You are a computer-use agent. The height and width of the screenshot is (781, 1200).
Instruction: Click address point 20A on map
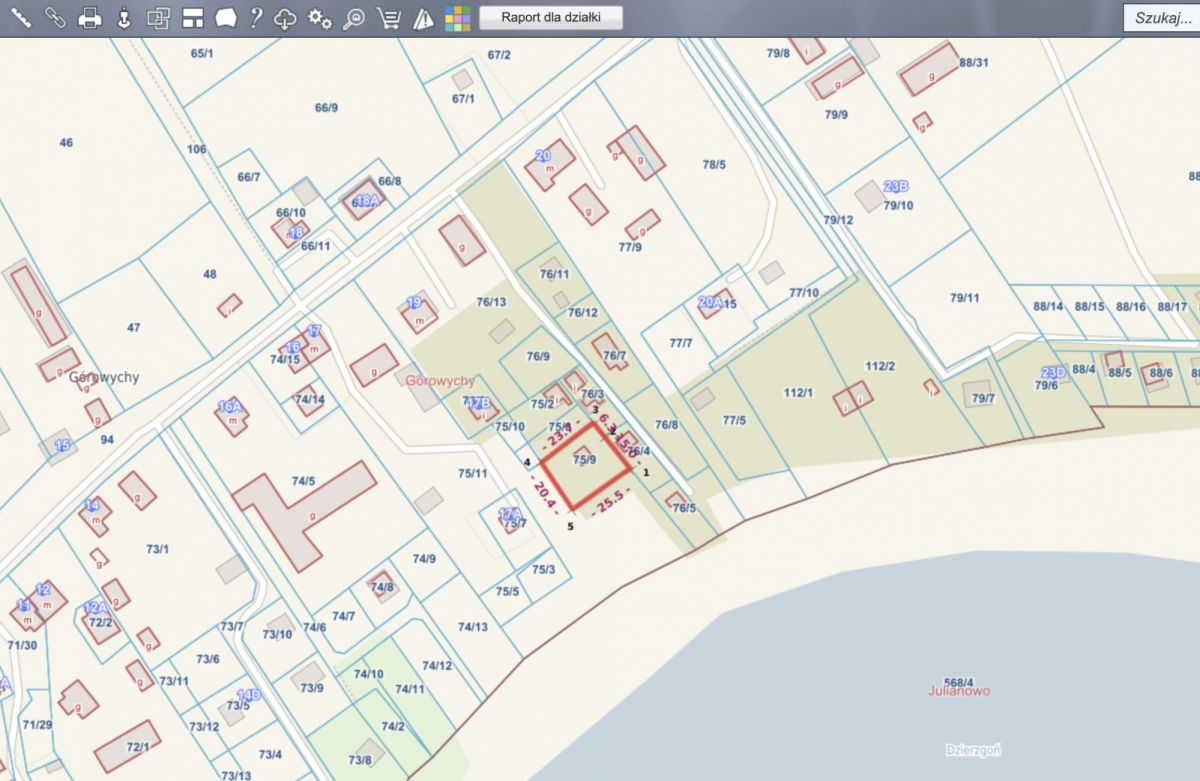[710, 301]
